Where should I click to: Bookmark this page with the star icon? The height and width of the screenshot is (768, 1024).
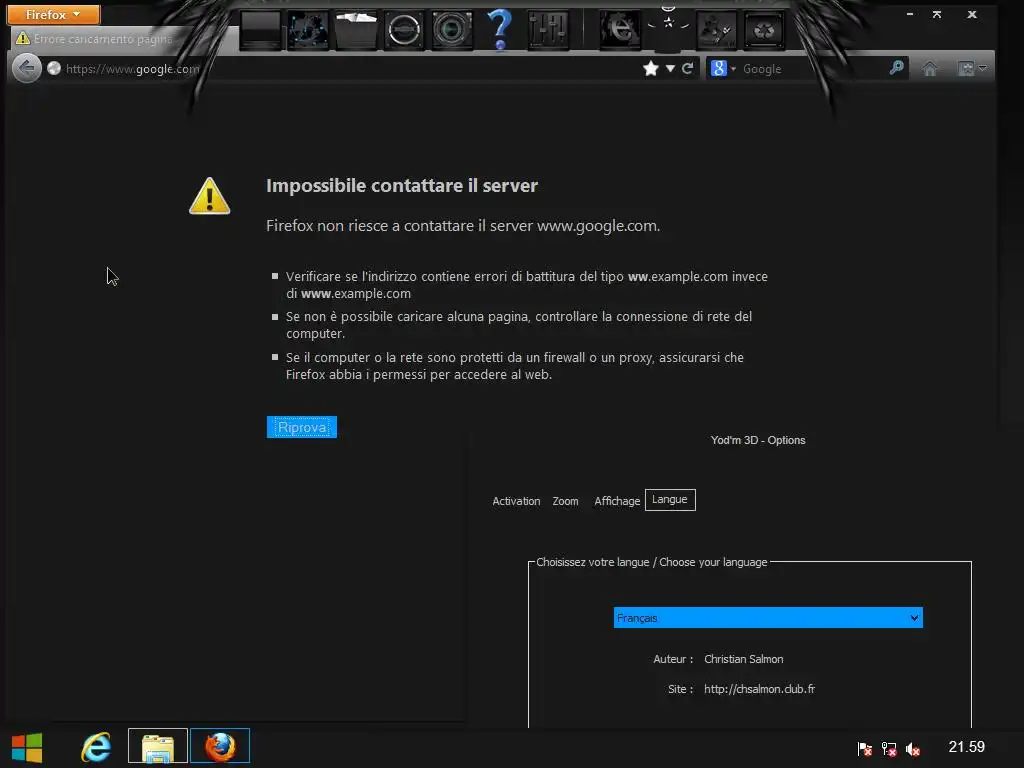650,68
